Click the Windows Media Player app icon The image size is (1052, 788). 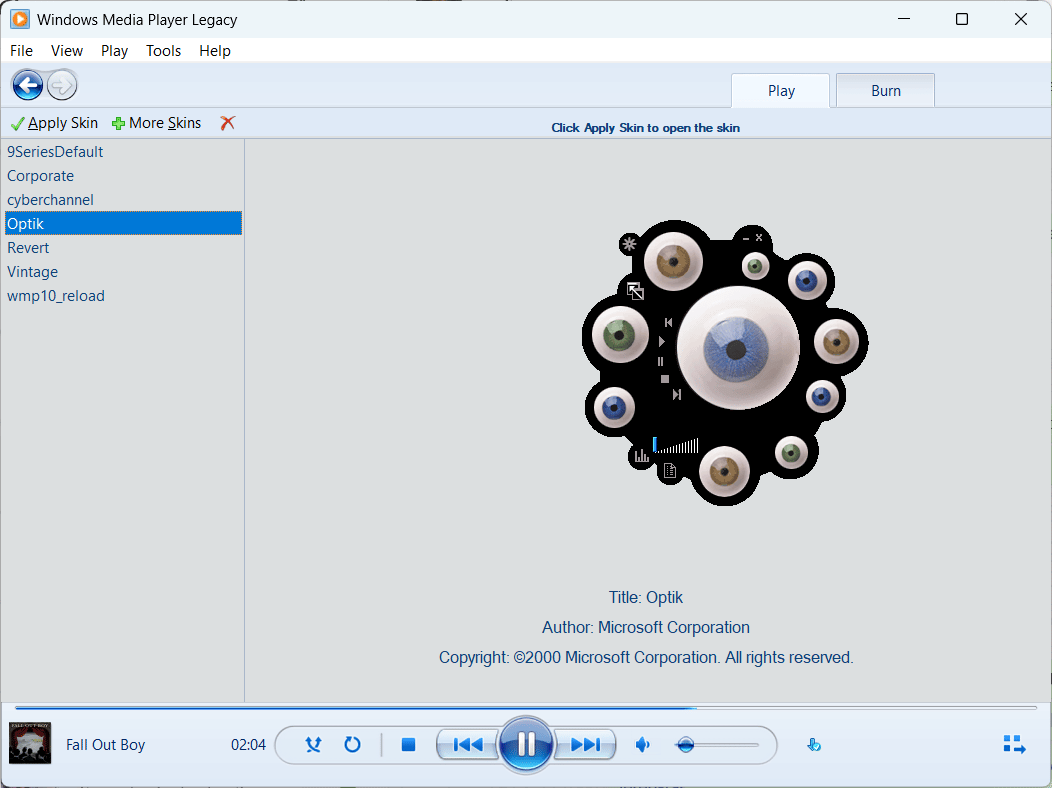coord(20,19)
